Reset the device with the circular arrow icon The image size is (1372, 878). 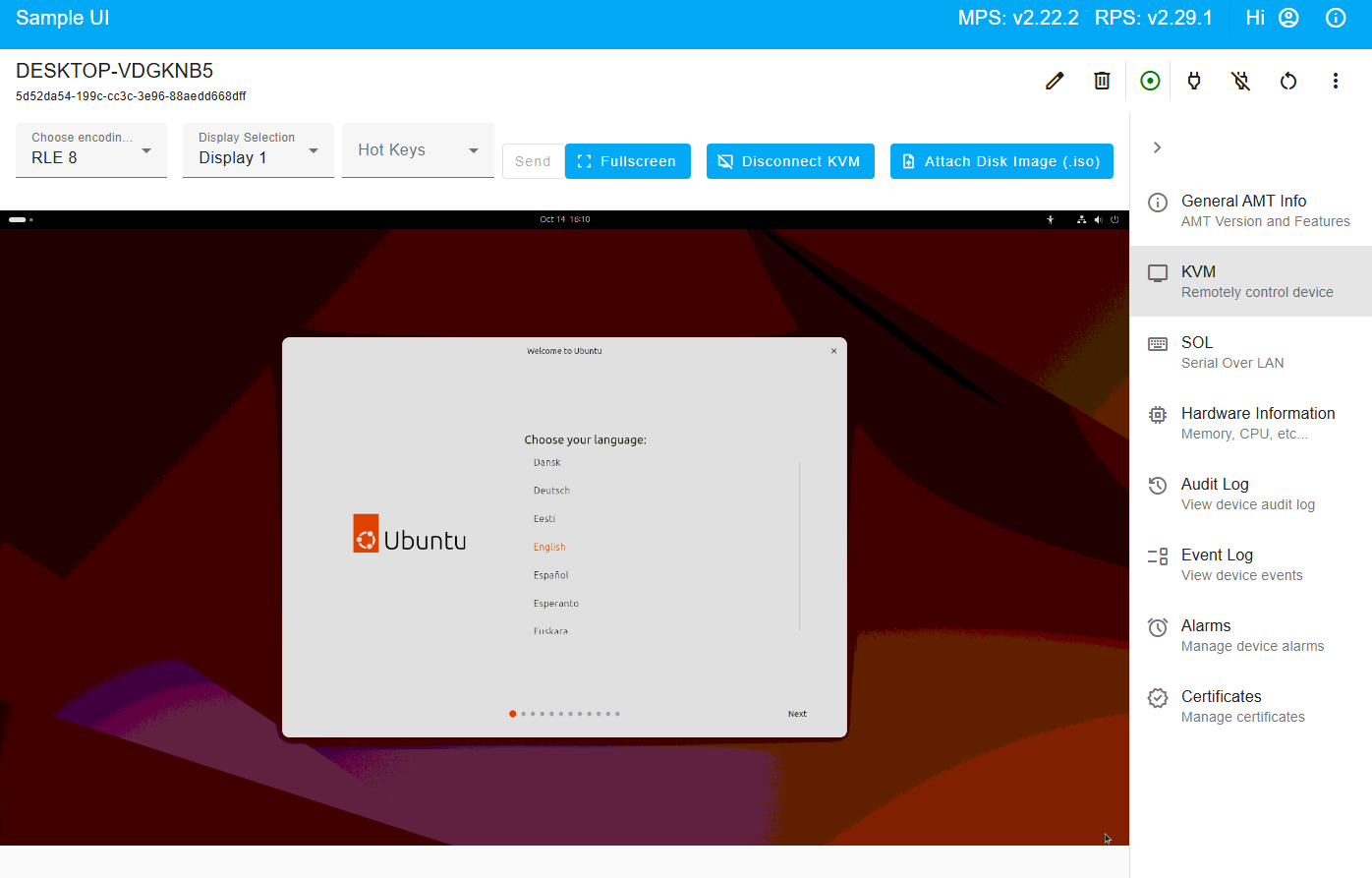1287,81
